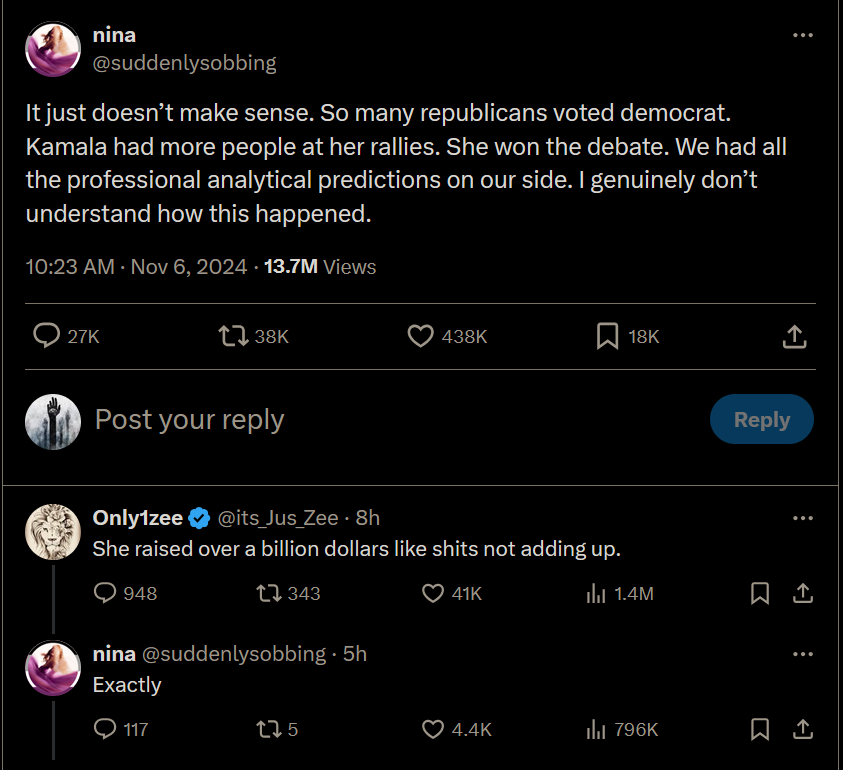Like nina's main post with 438K likes
Viewport: 843px width, 770px height.
pos(421,336)
